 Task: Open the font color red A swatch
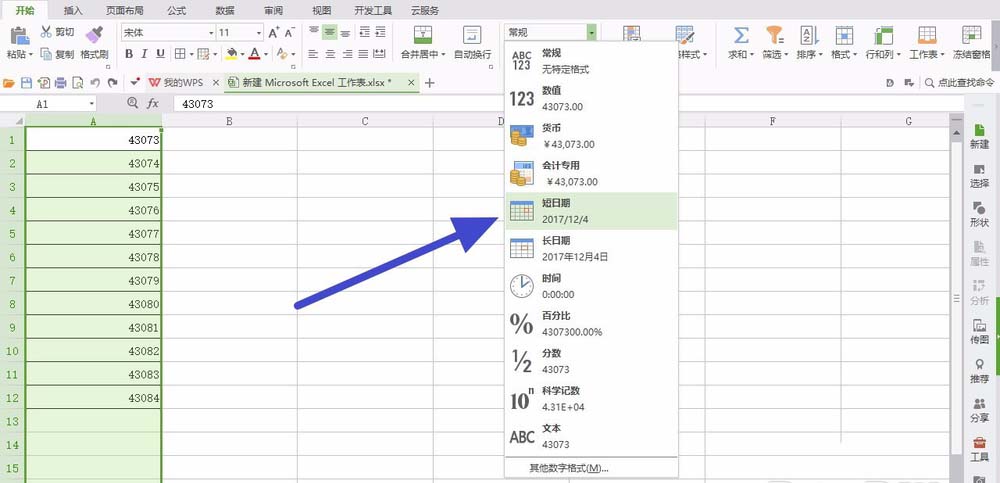coord(254,54)
